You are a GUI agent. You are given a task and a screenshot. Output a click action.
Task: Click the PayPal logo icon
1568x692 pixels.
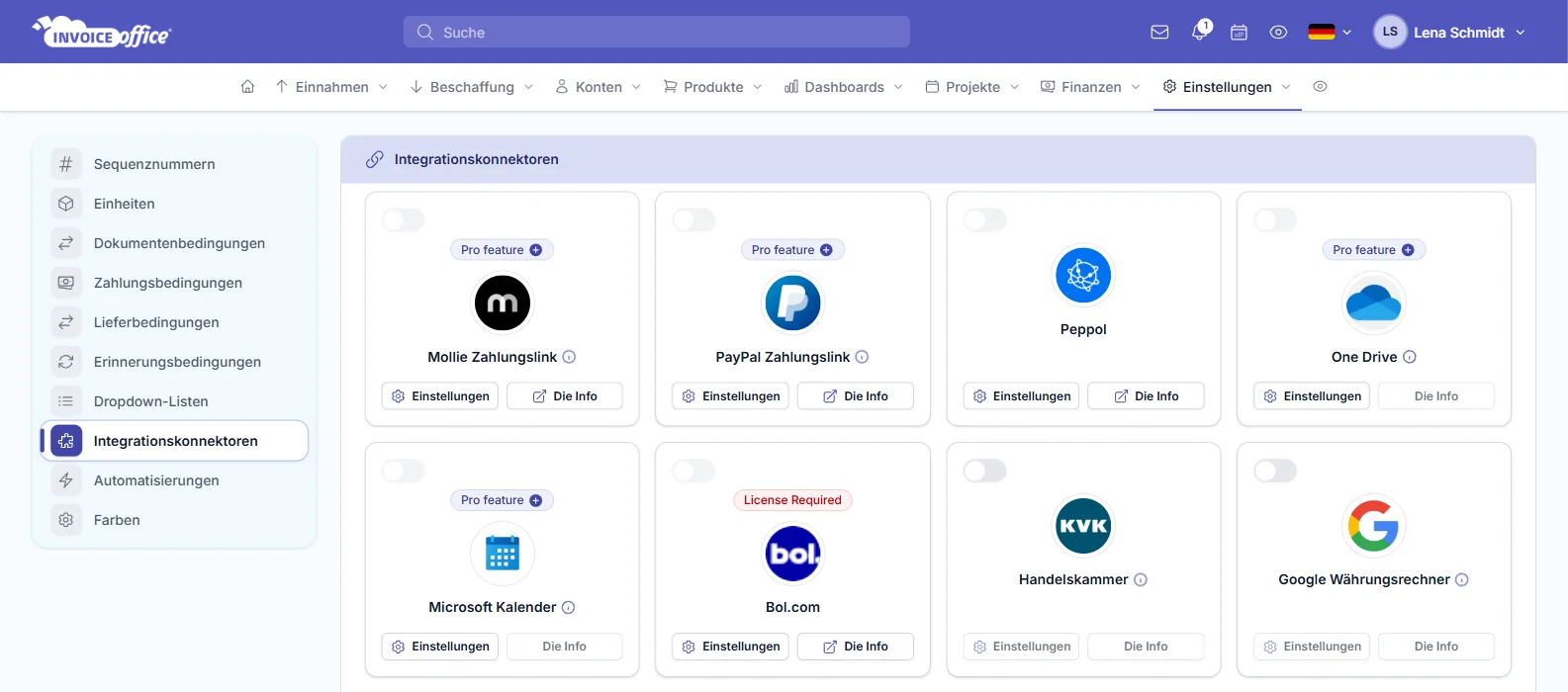click(792, 303)
